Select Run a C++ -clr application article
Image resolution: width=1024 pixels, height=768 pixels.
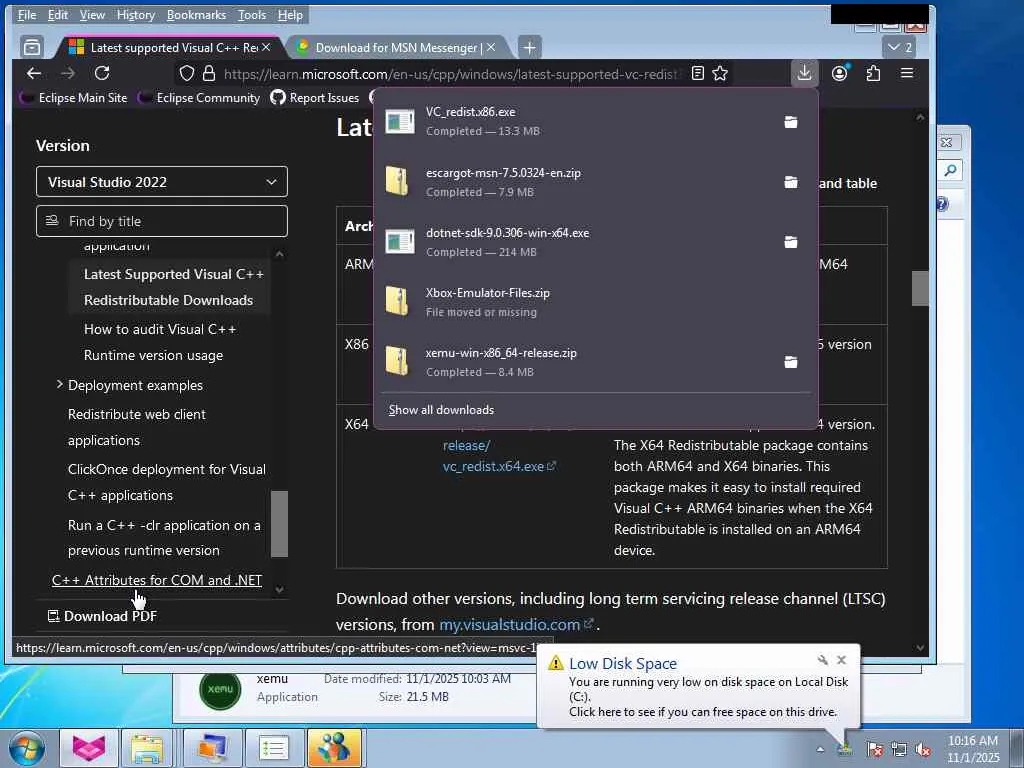tap(164, 537)
